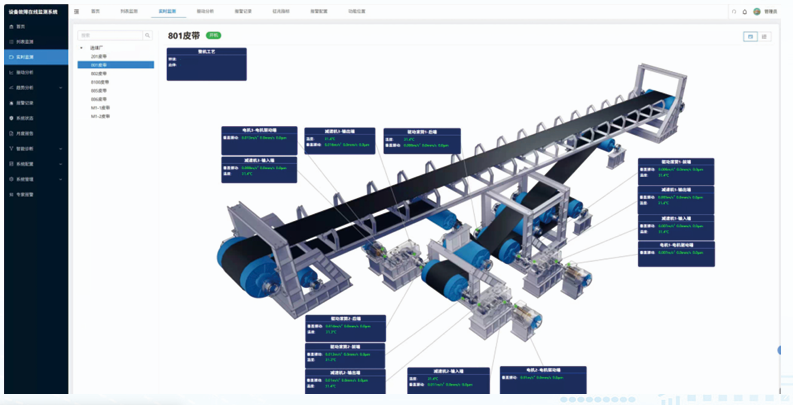Click the 电机2-电机驱动端 data card

tap(543, 380)
